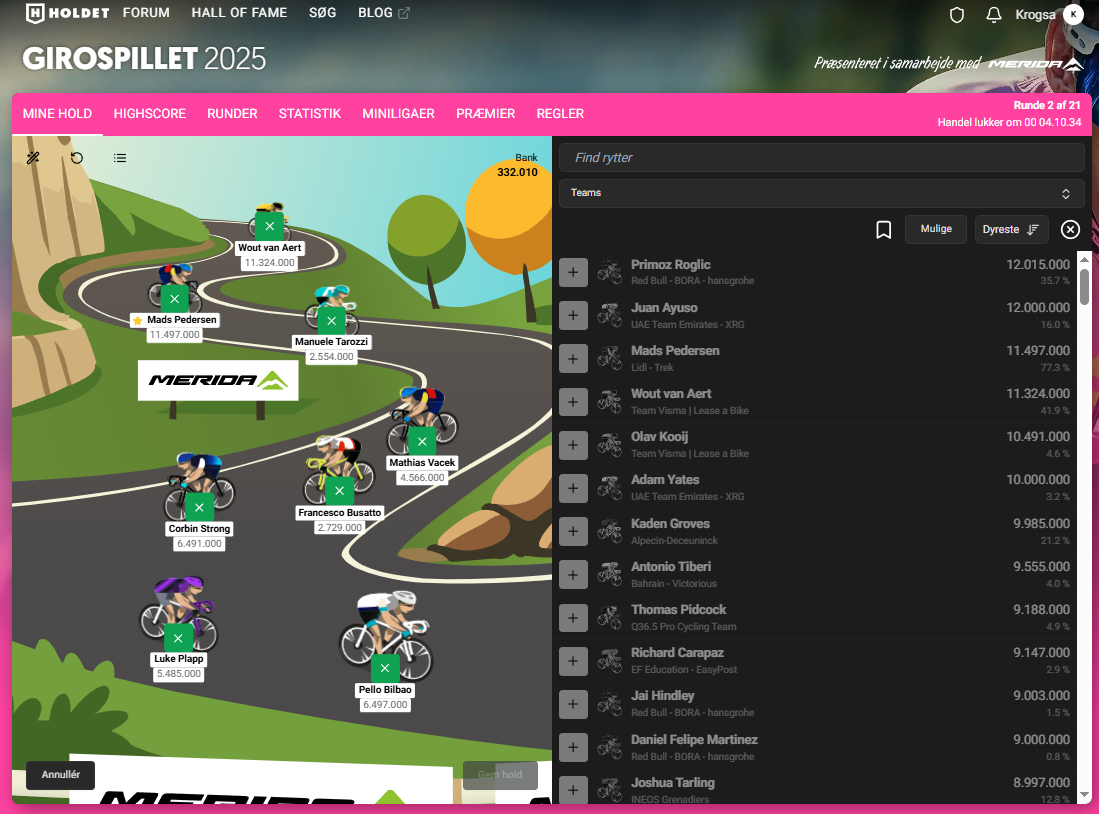This screenshot has height=814, width=1099.
Task: Click Krogsa username
Action: point(1035,15)
